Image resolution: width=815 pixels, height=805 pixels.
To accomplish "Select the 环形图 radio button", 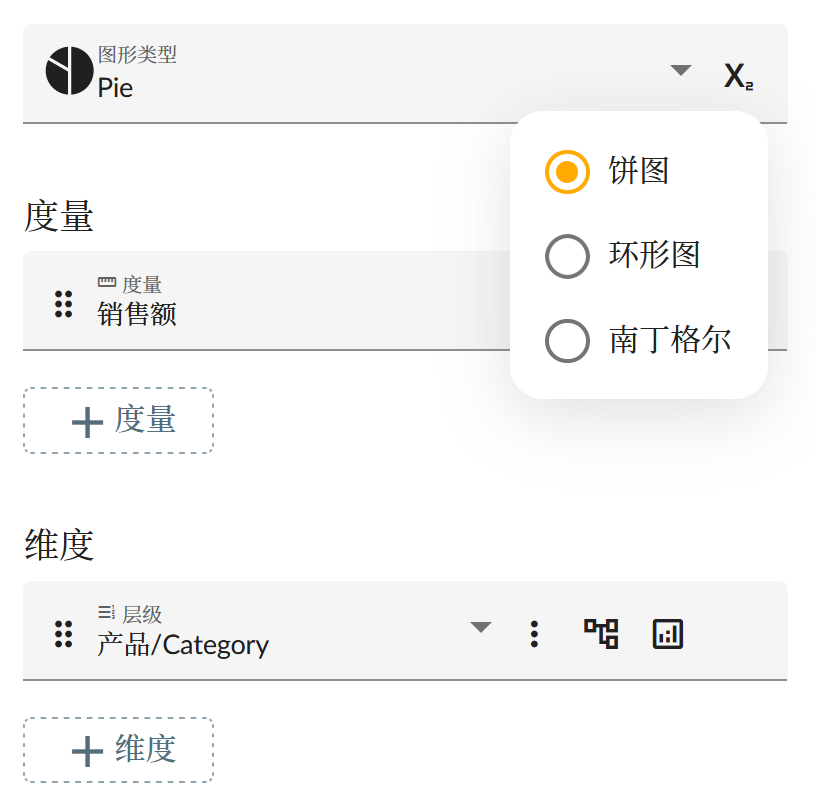I will pos(567,256).
